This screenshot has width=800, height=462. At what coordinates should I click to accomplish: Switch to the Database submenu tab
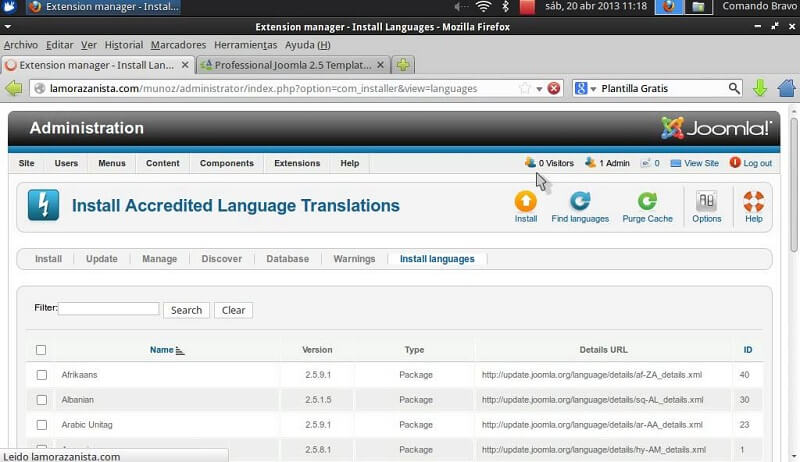pyautogui.click(x=287, y=259)
